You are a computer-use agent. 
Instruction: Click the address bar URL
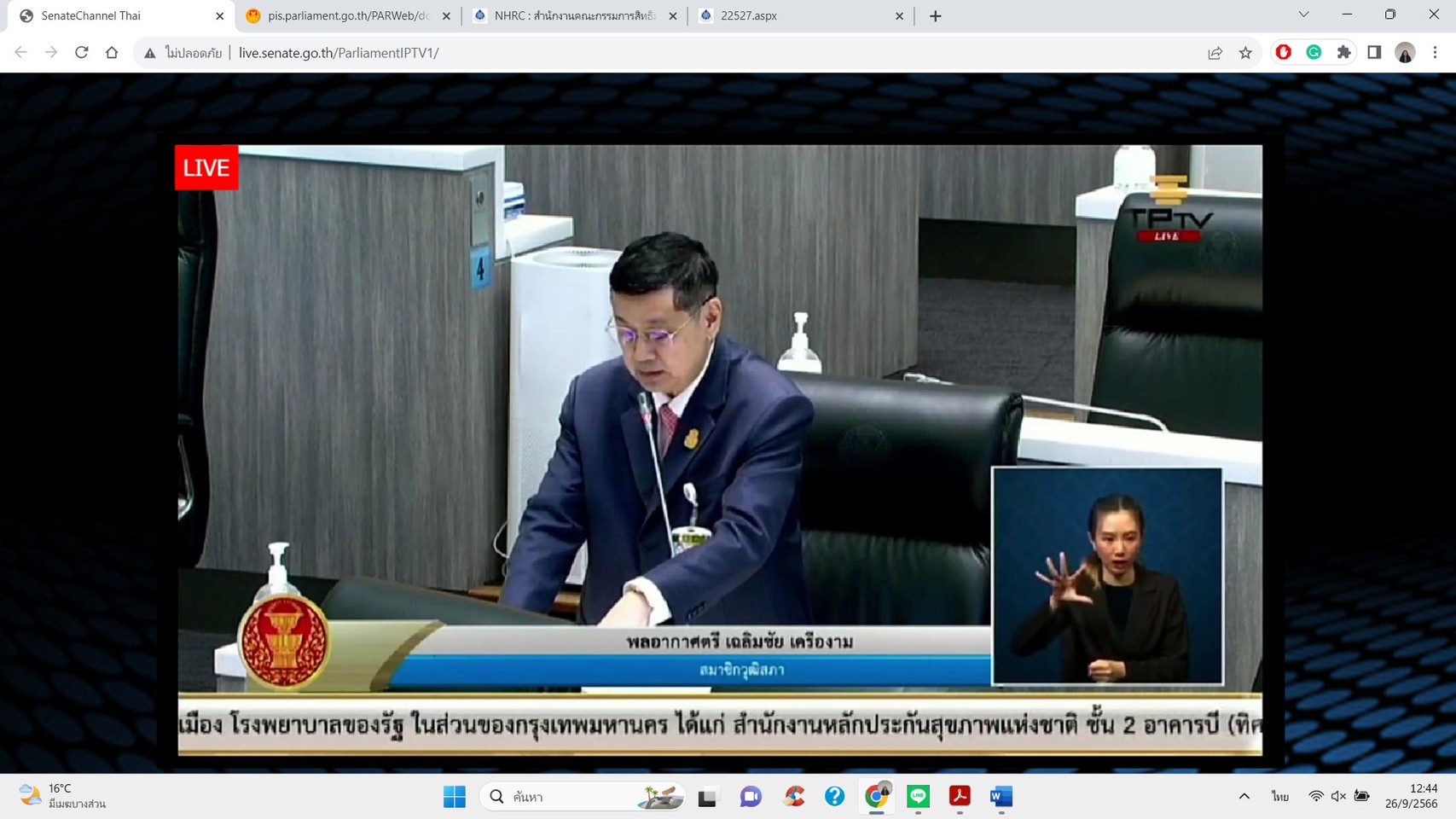tap(339, 53)
